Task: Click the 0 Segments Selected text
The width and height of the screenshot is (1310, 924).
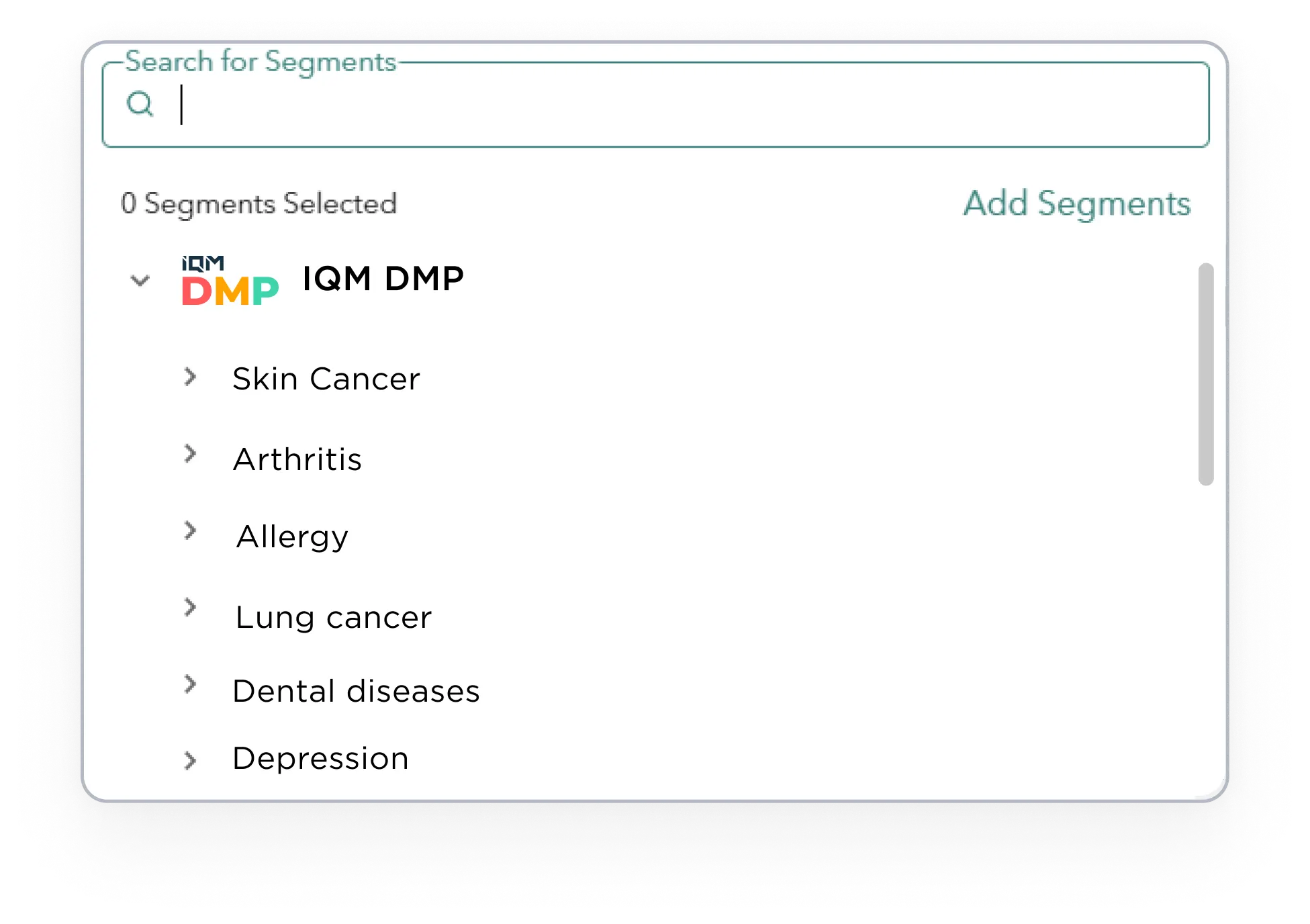Action: tap(259, 203)
